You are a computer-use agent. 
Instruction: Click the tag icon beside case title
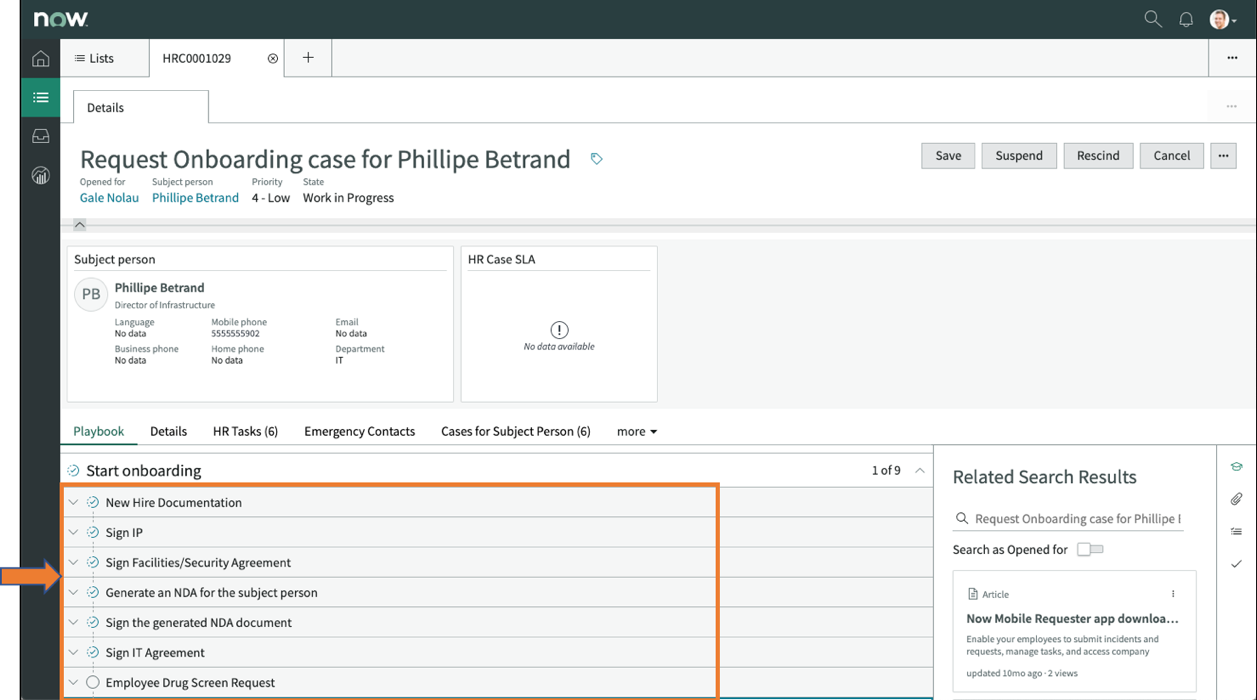coord(596,159)
